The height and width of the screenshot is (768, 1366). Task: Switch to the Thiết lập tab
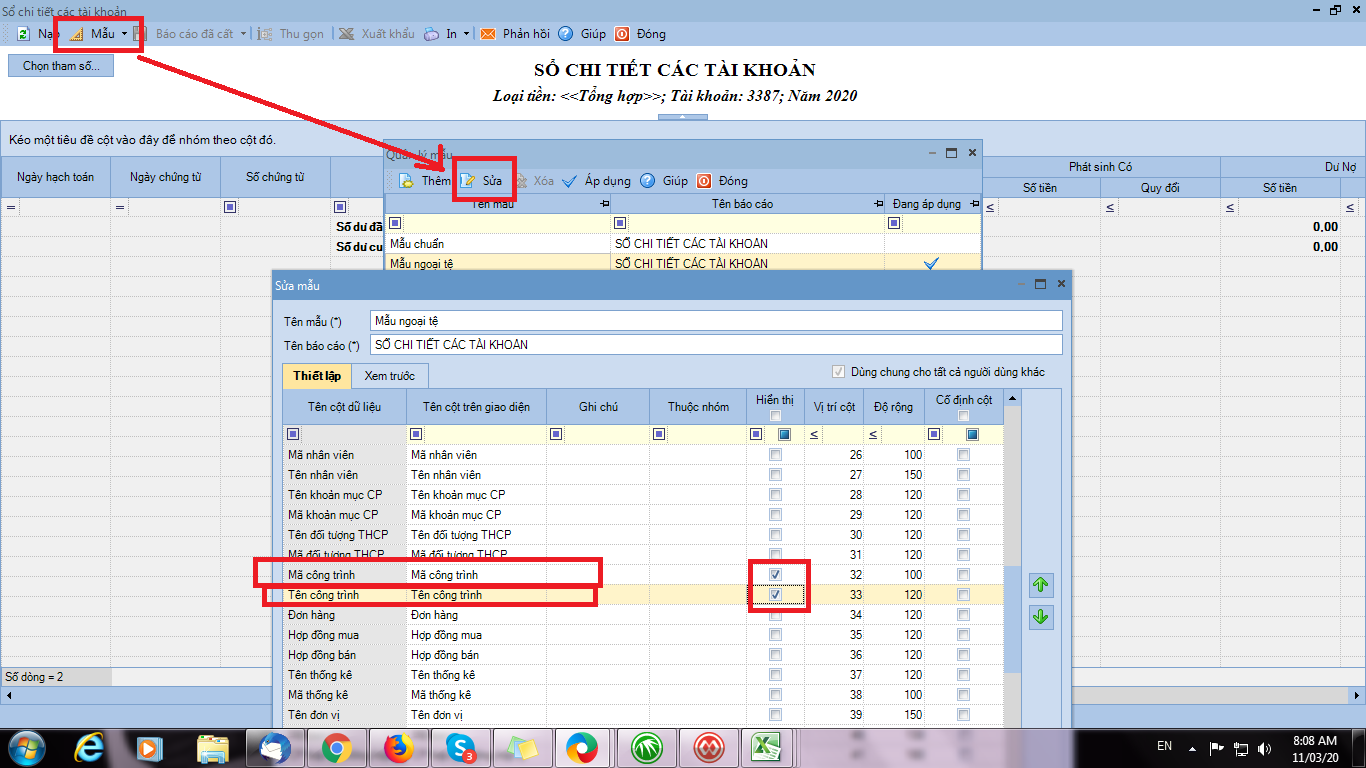click(x=317, y=376)
